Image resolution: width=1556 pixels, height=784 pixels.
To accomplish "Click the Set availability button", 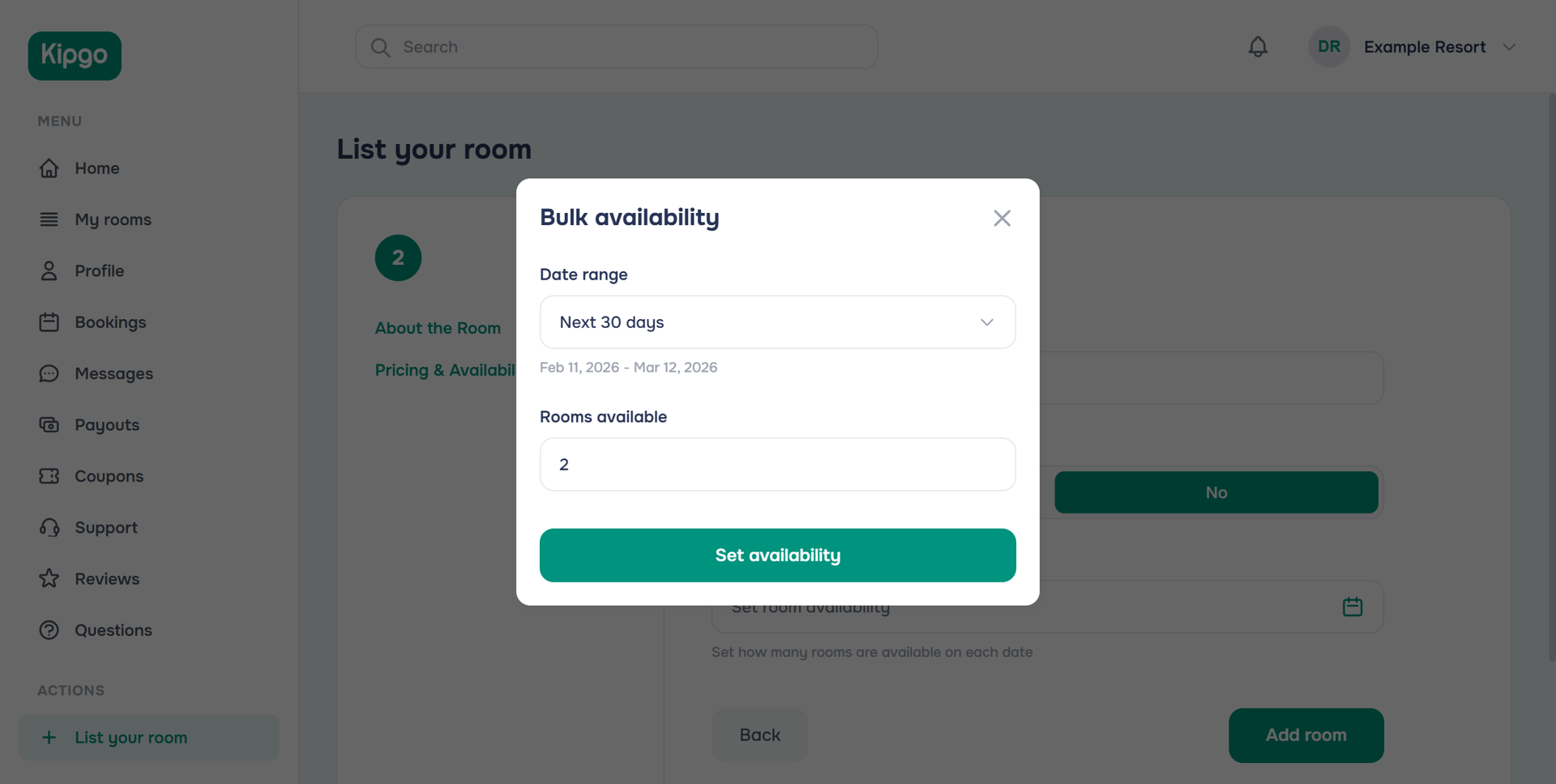I will 777,555.
